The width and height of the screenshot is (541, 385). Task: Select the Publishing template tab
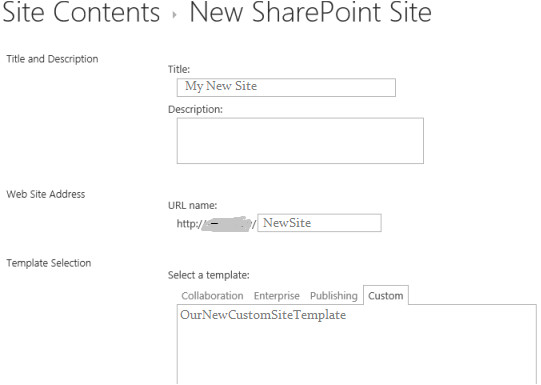coord(334,296)
